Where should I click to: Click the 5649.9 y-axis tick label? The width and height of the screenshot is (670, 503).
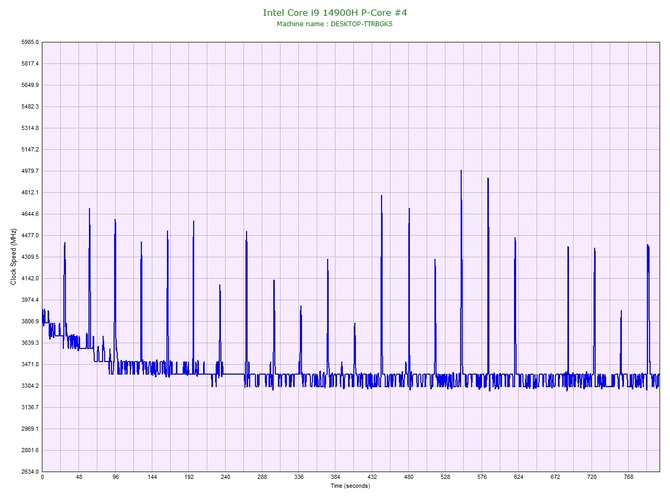coord(30,85)
